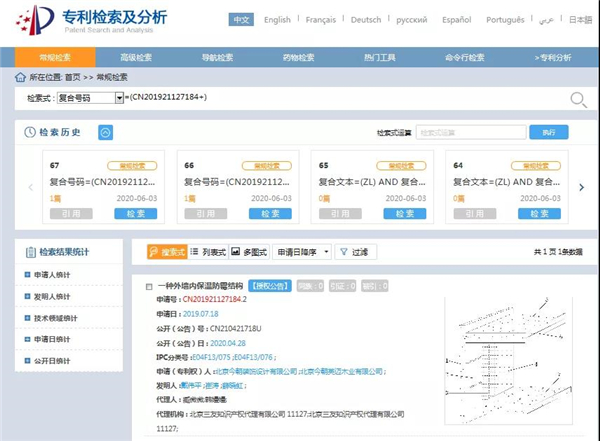This screenshot has height=441, width=600.
Task: Select Arabic language
Action: (546, 20)
